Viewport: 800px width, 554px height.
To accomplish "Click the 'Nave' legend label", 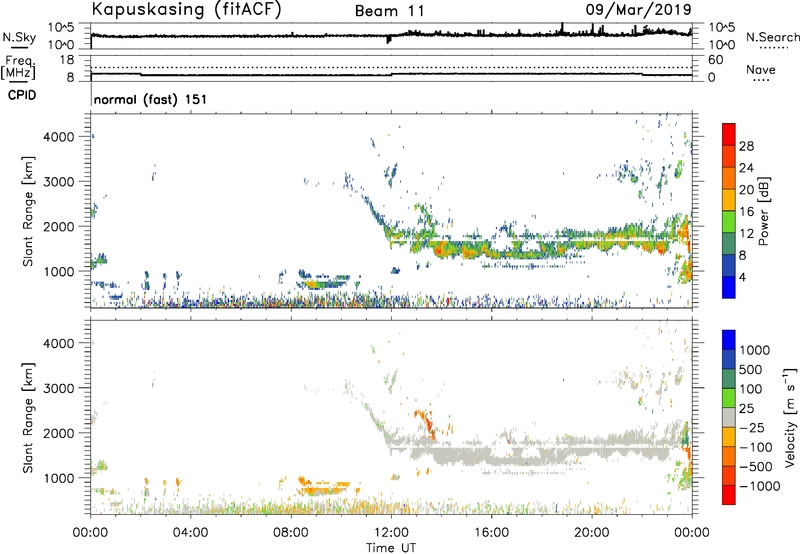I will click(x=761, y=69).
